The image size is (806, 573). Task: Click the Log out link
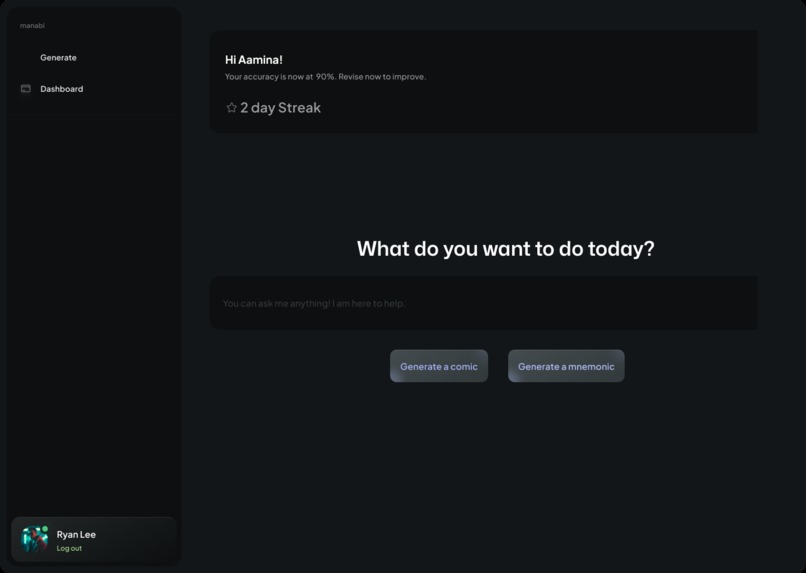tap(69, 548)
